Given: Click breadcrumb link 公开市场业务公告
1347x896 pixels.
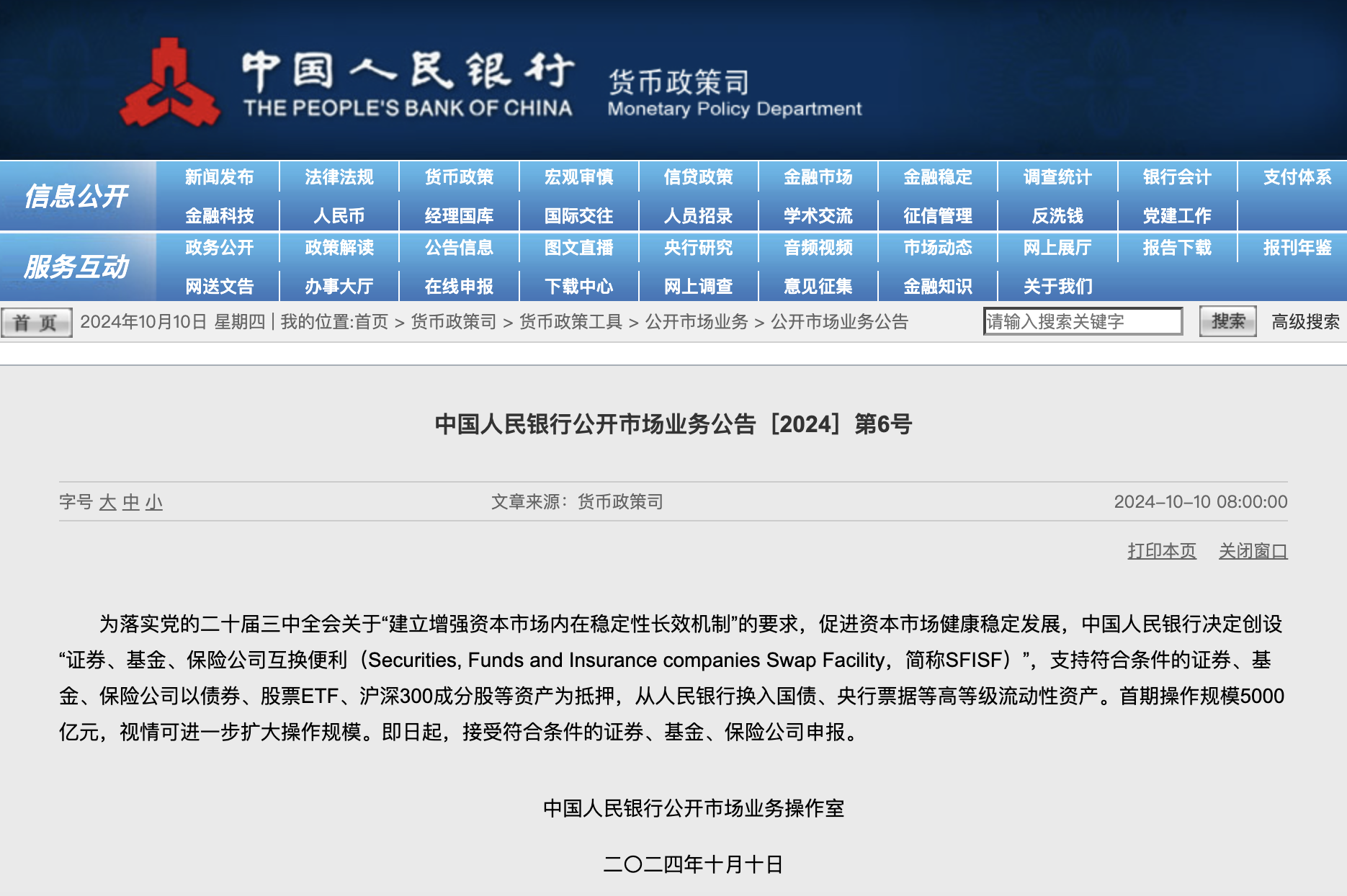Looking at the screenshot, I should point(838,322).
